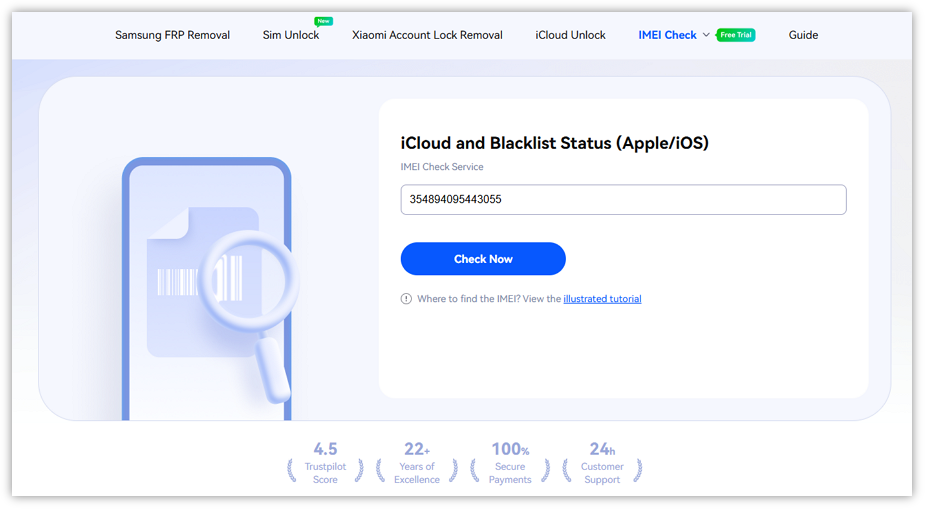The image size is (925, 509).
Task: Click the phone magnifier illustration
Action: 209,289
